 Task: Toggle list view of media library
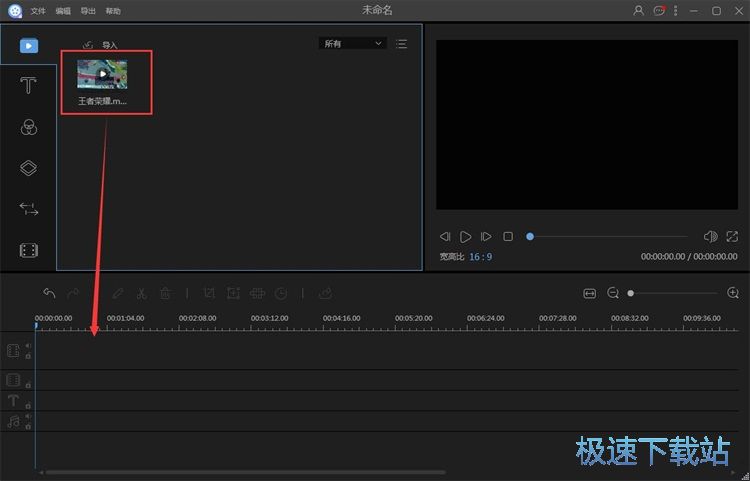coord(401,44)
